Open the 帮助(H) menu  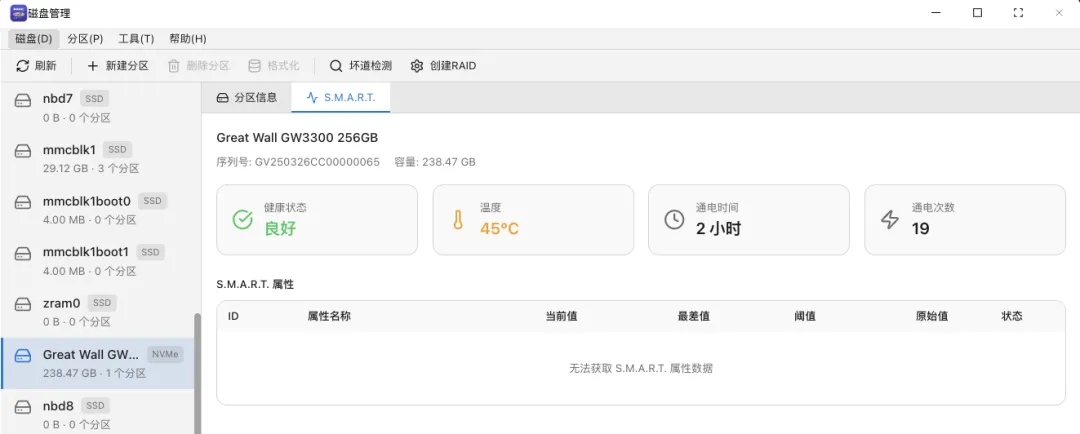coord(188,39)
